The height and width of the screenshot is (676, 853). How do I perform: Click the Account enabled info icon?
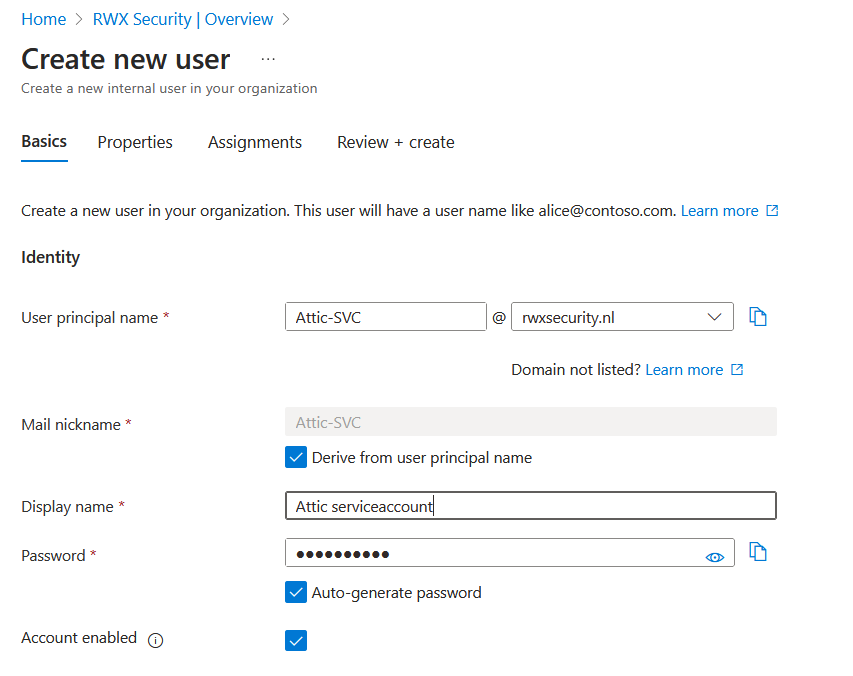pyautogui.click(x=155, y=640)
